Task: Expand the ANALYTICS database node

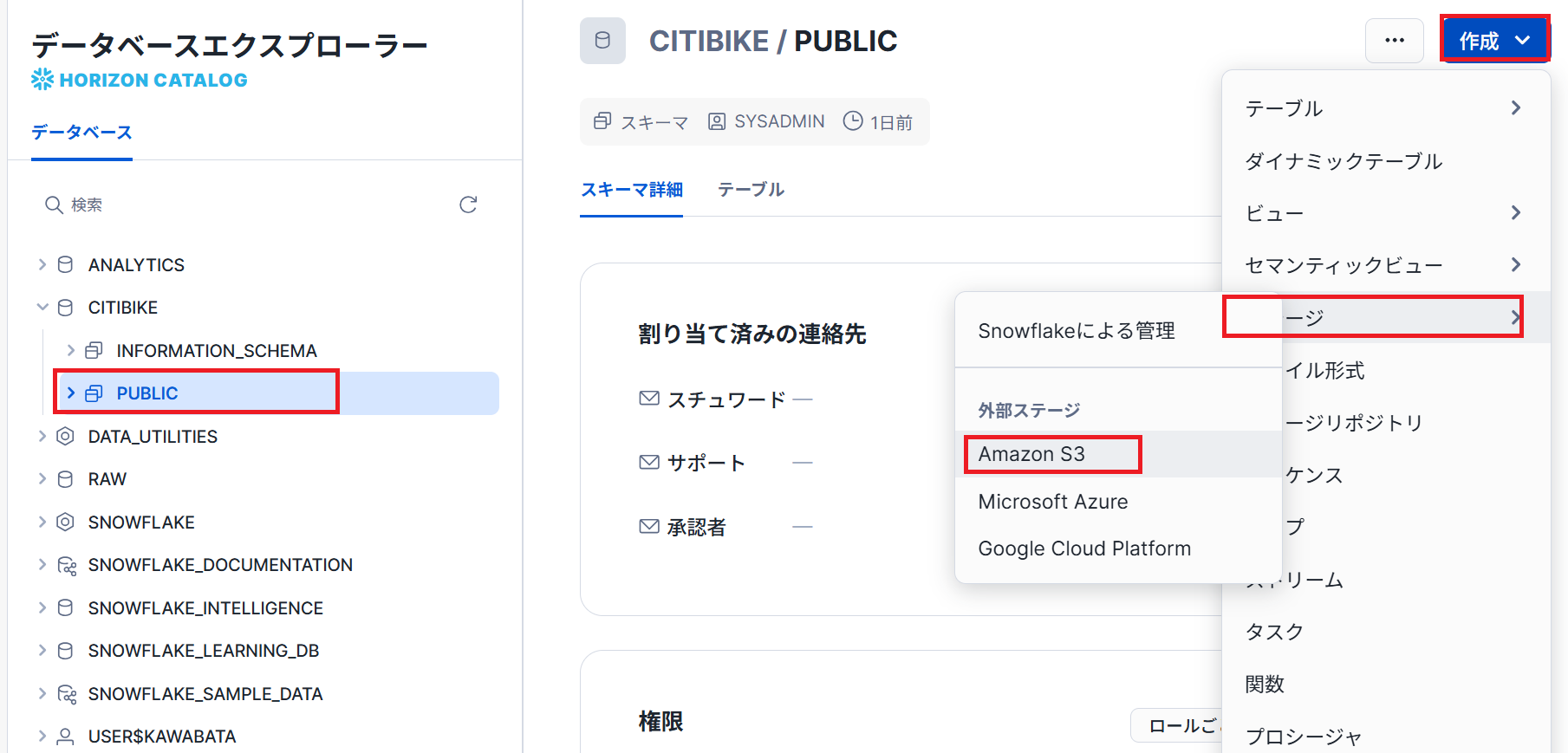Action: click(42, 264)
